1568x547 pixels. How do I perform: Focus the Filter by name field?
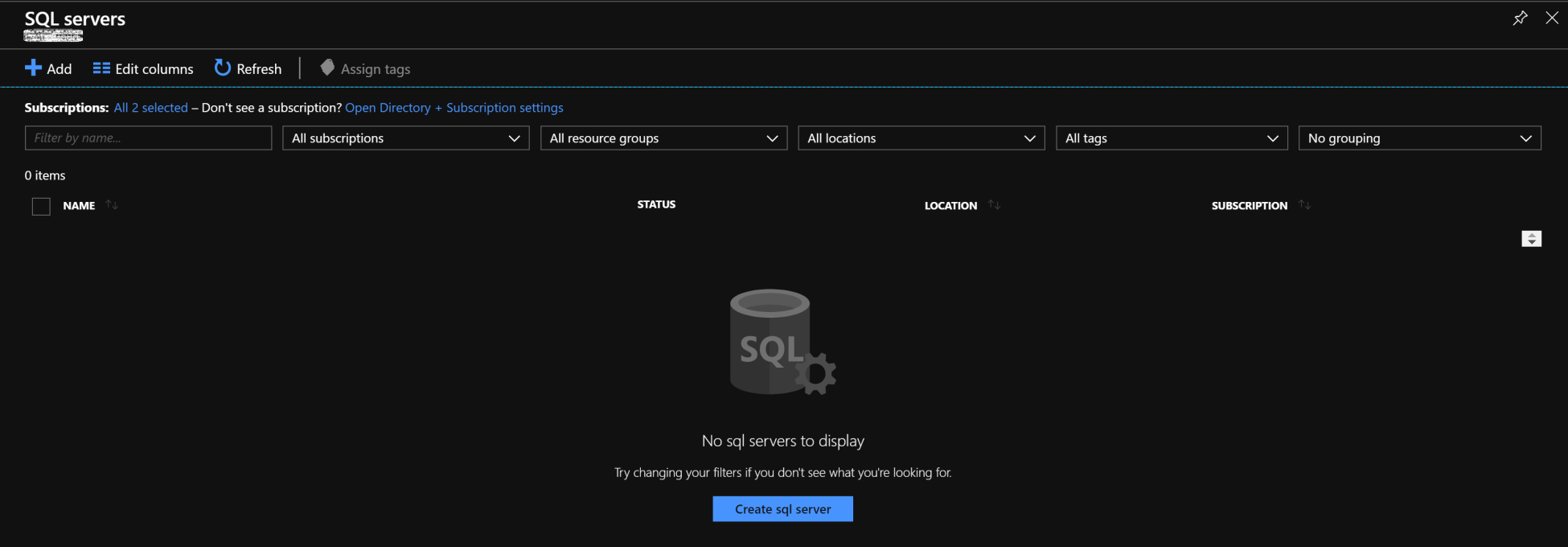(x=148, y=138)
